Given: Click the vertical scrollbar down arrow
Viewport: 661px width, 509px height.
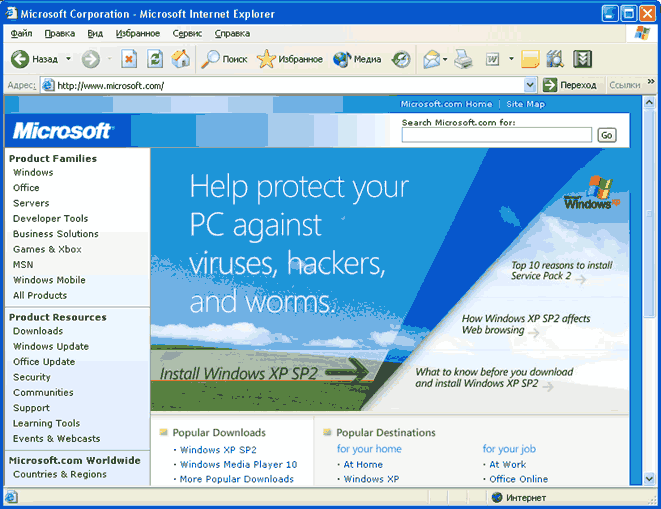Looking at the screenshot, I should point(649,479).
